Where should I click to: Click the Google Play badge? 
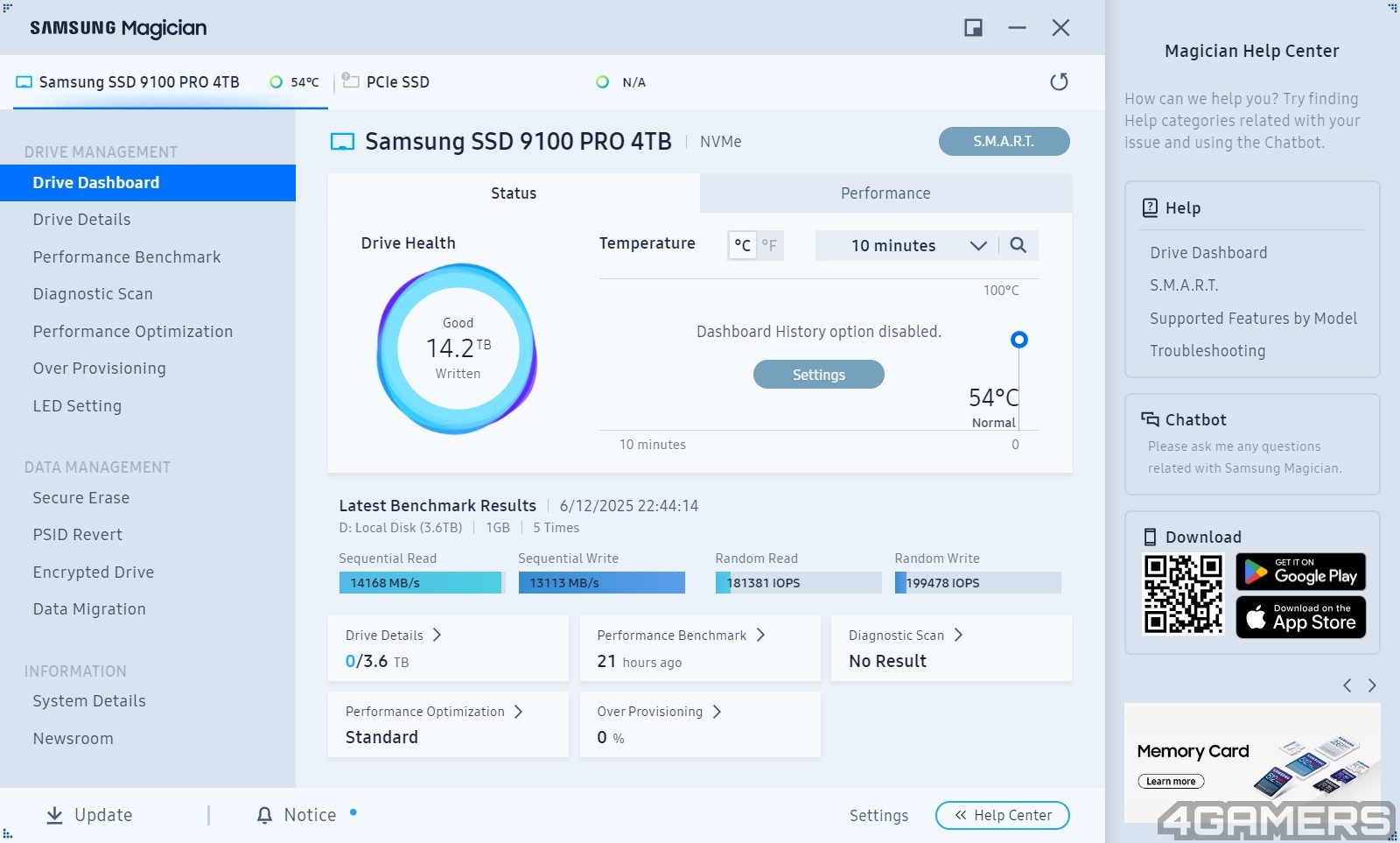(1300, 572)
